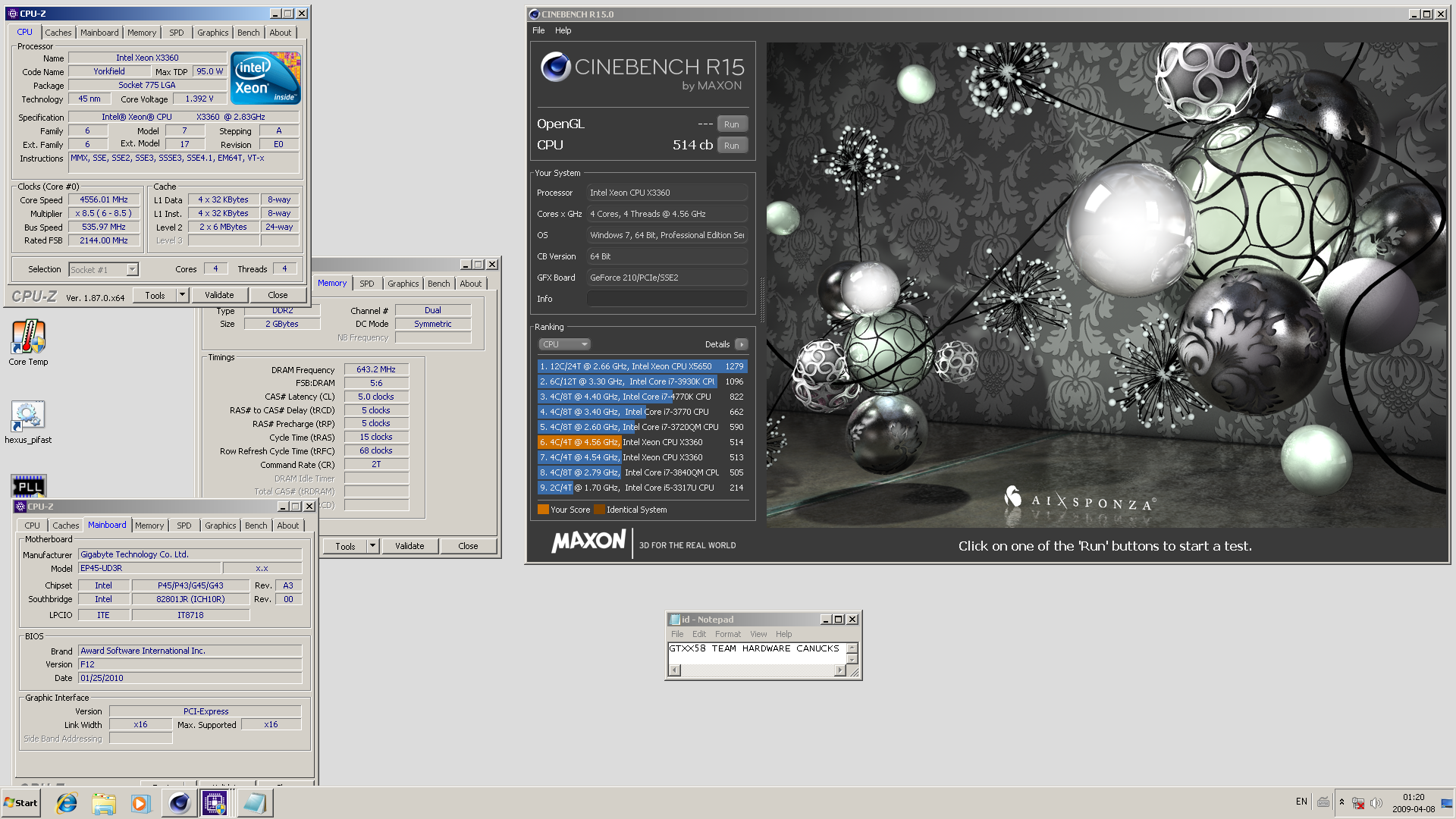The width and height of the screenshot is (1456, 819).
Task: Switch to Caches tab in top CPU-Z
Action: pyautogui.click(x=58, y=33)
